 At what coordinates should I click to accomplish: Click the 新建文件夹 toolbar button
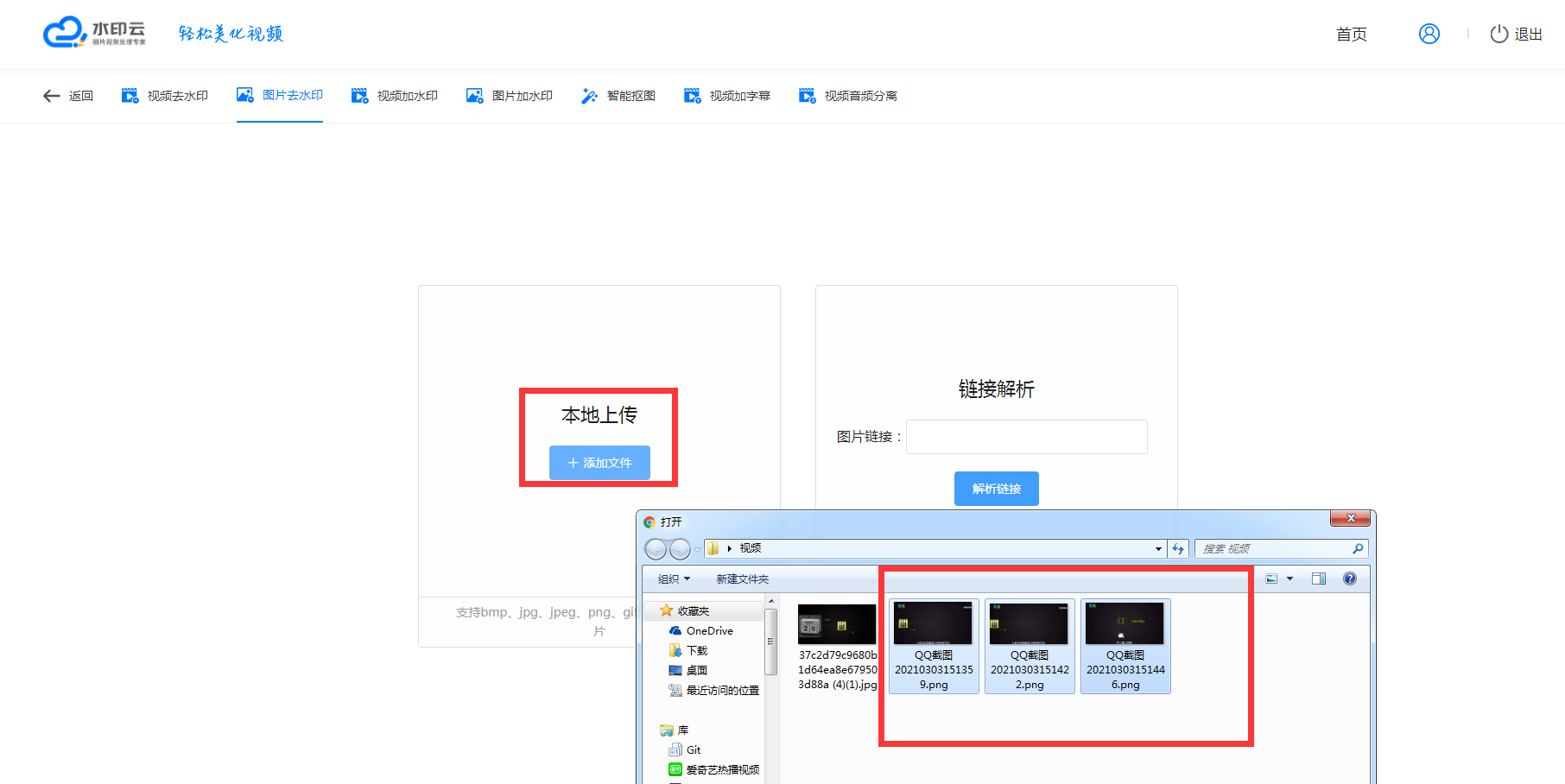742,579
